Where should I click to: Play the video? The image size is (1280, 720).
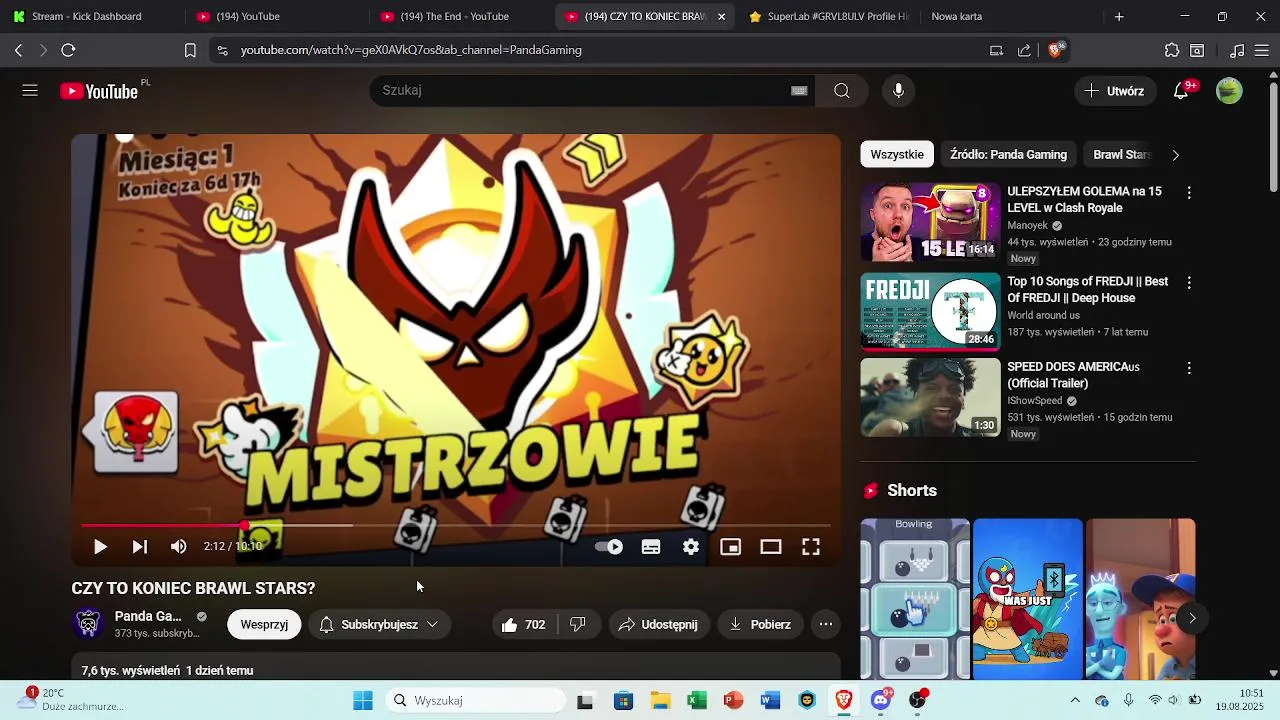click(x=100, y=547)
